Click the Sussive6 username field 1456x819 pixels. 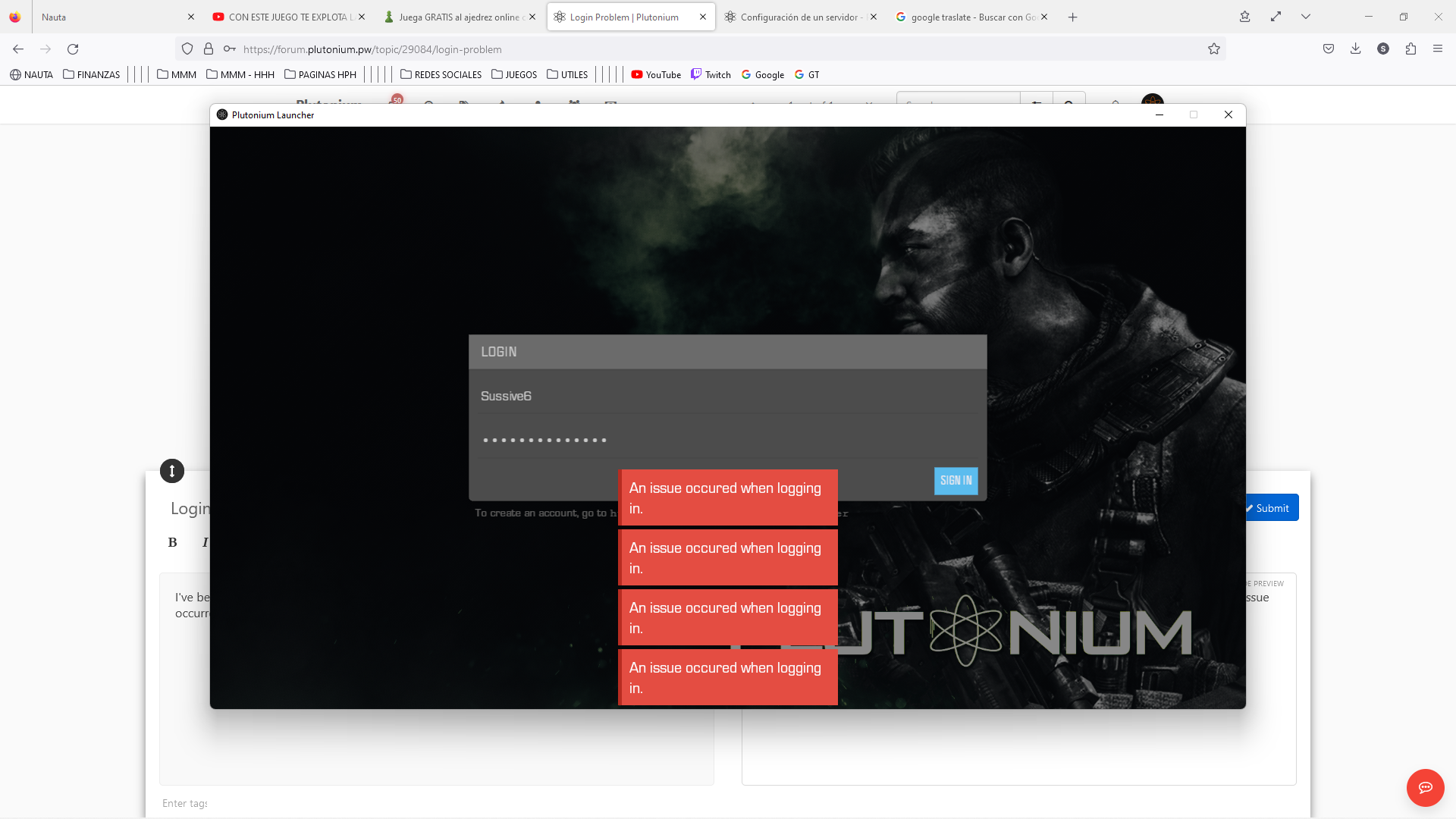point(727,396)
